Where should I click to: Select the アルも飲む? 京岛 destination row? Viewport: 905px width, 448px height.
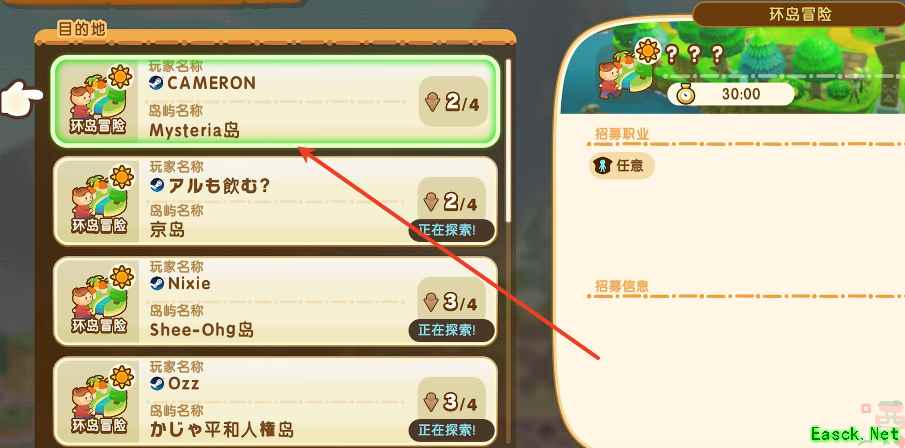pyautogui.click(x=275, y=201)
